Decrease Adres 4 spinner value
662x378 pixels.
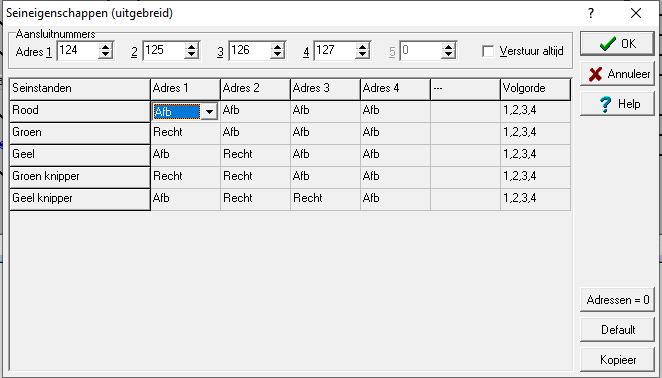coord(362,55)
